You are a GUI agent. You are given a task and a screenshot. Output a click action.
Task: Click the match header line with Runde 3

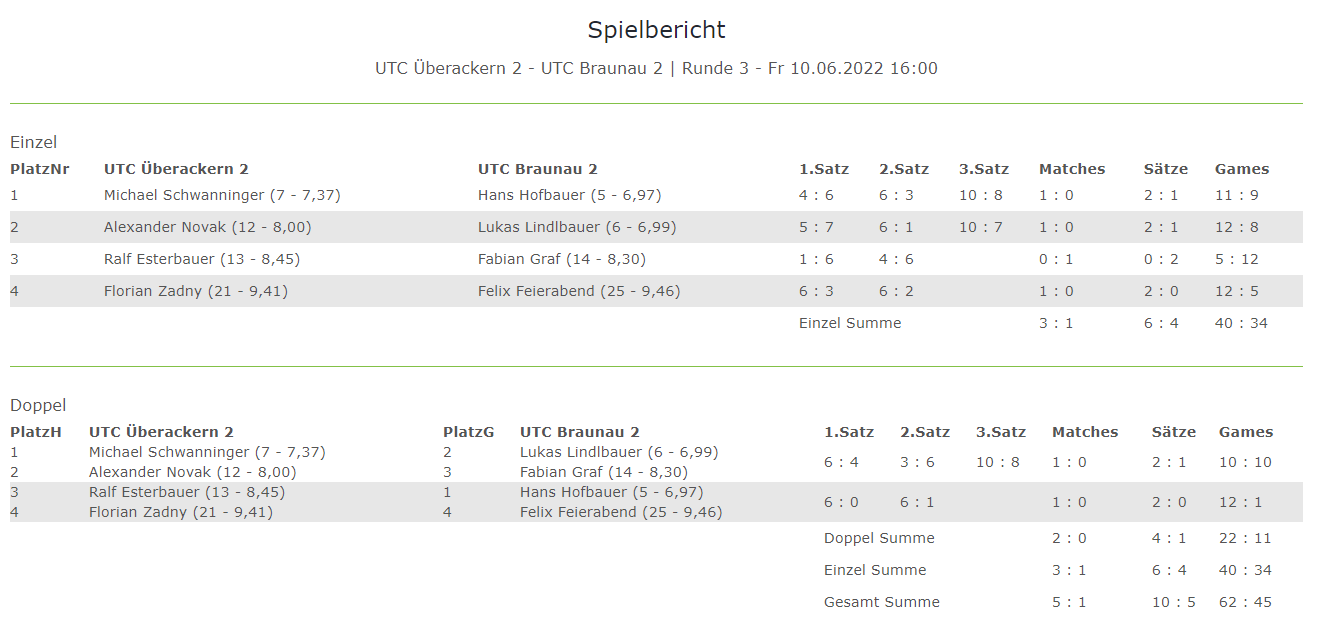[656, 68]
